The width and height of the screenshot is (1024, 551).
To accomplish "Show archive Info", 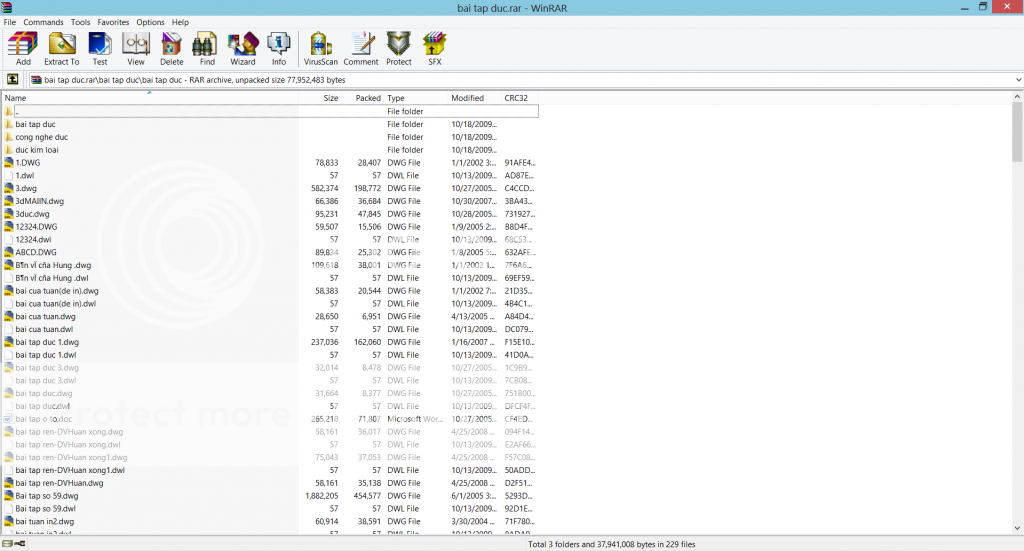I will point(279,47).
